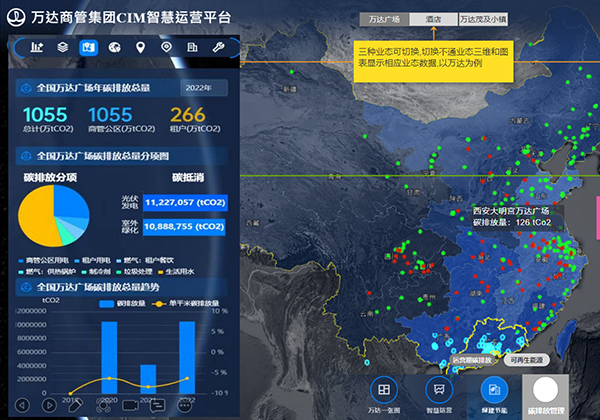Open the globe view icon
This screenshot has width=600, height=420.
114,47
